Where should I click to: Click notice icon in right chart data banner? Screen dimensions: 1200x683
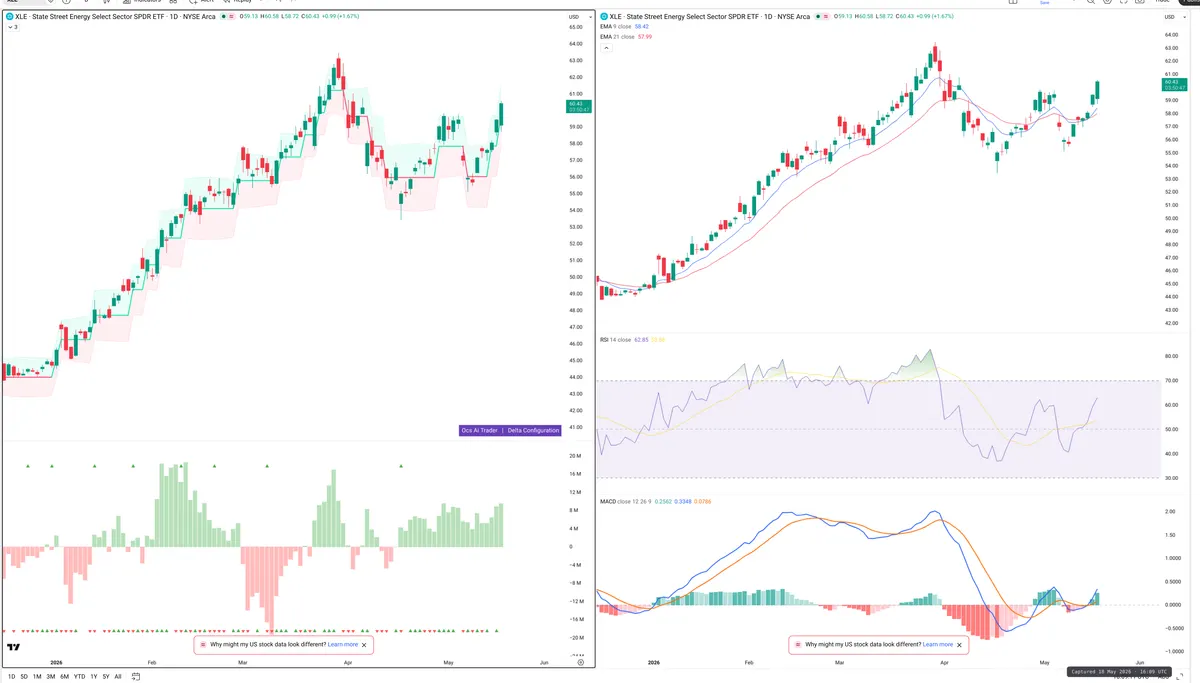797,645
